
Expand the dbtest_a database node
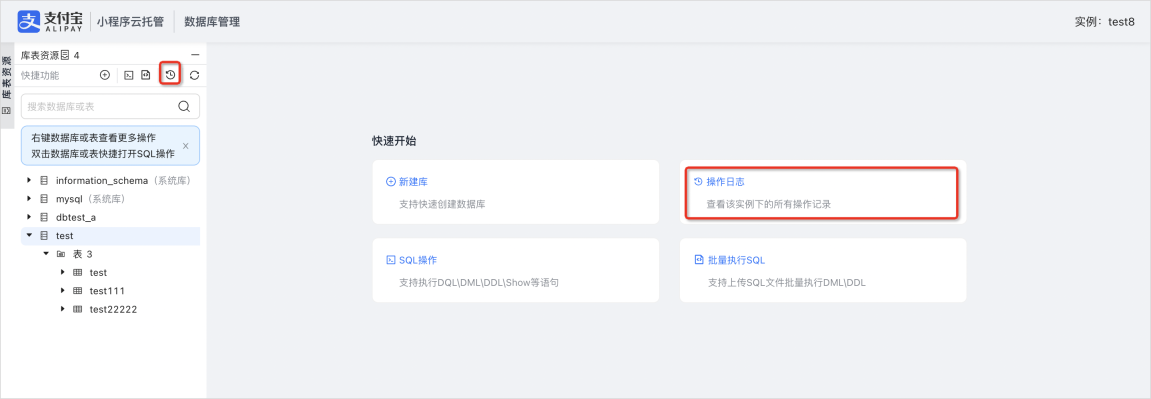(29, 217)
